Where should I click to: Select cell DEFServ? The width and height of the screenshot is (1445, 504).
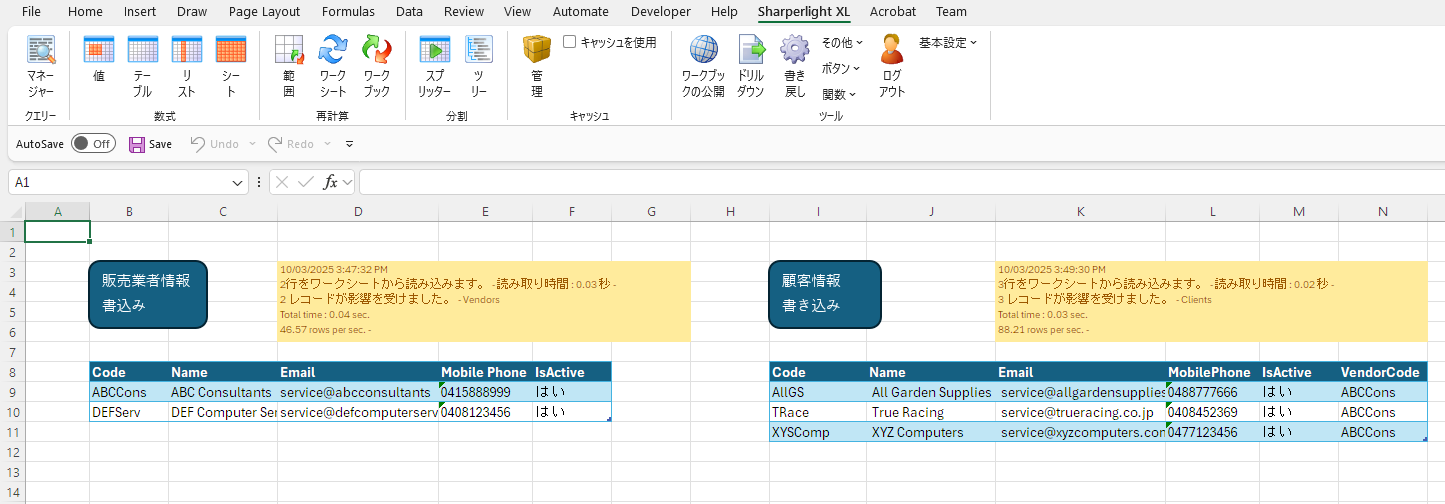point(129,412)
